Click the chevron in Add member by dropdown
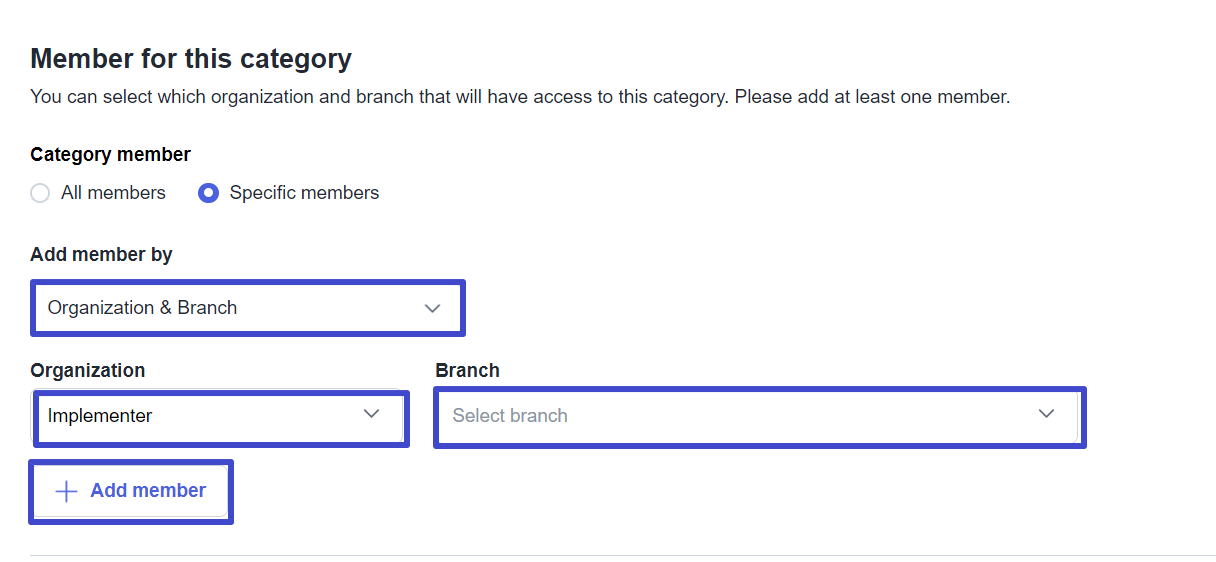 pyautogui.click(x=432, y=308)
